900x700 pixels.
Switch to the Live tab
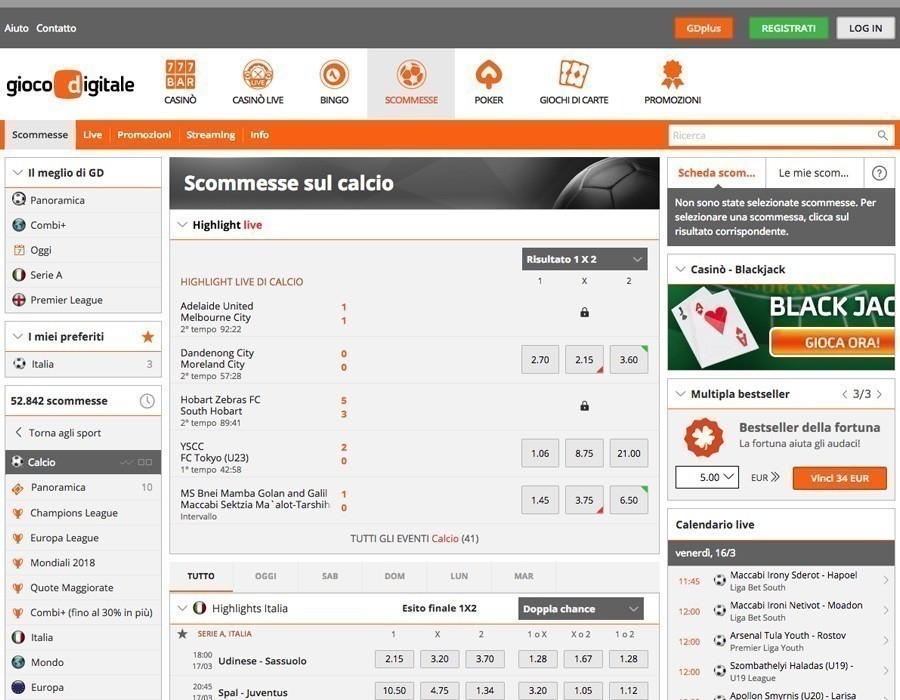pos(92,135)
